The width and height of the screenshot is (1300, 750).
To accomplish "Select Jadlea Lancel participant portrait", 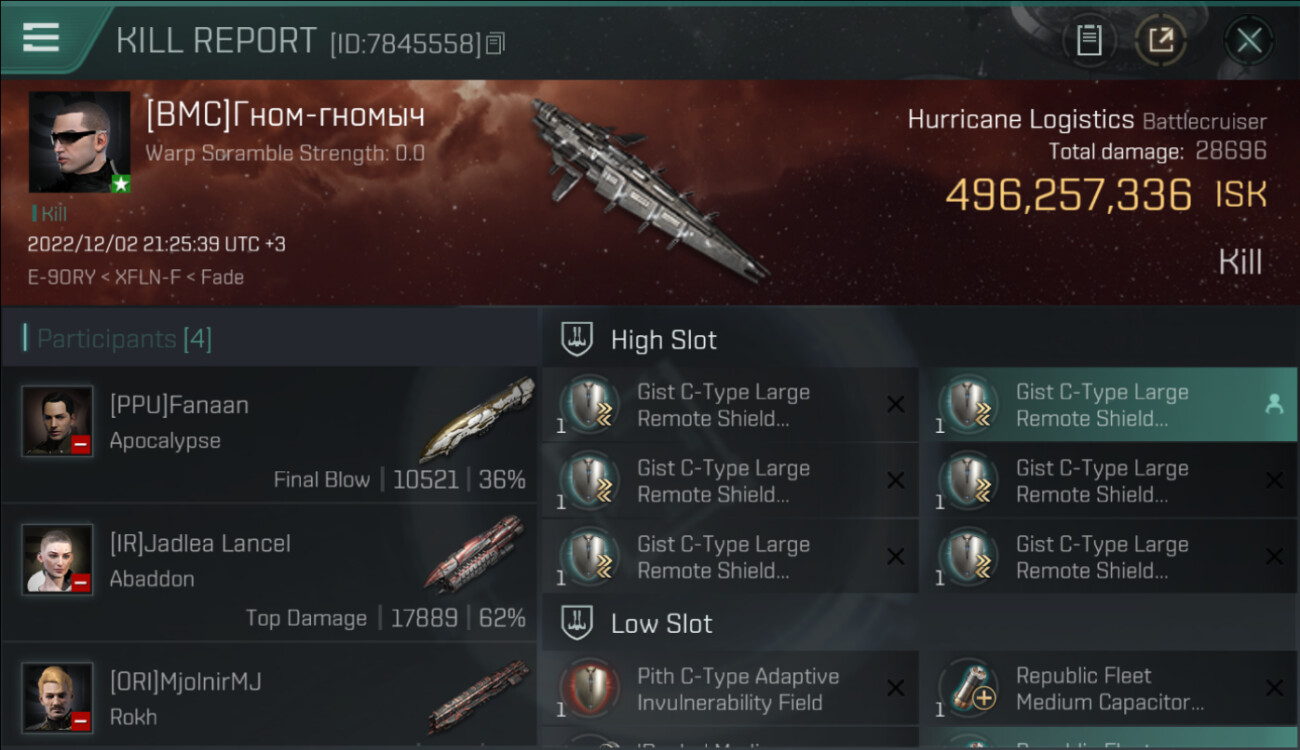I will coord(58,559).
